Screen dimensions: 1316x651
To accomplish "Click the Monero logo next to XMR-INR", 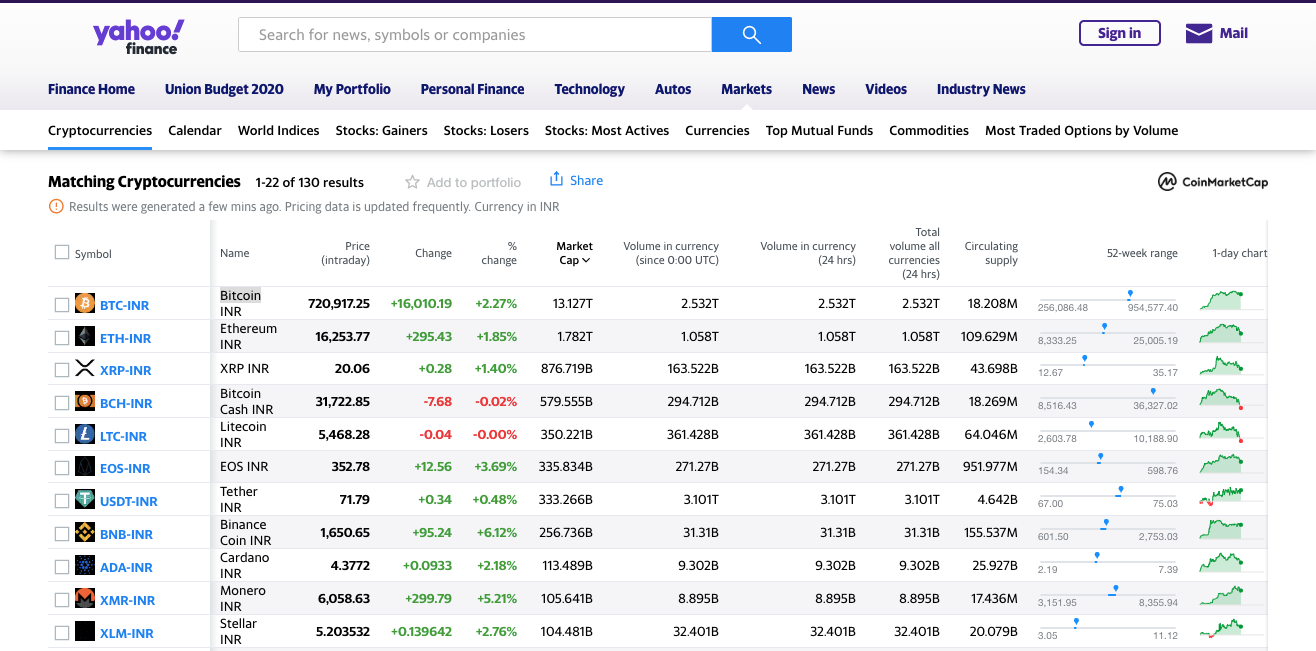I will coord(84,598).
